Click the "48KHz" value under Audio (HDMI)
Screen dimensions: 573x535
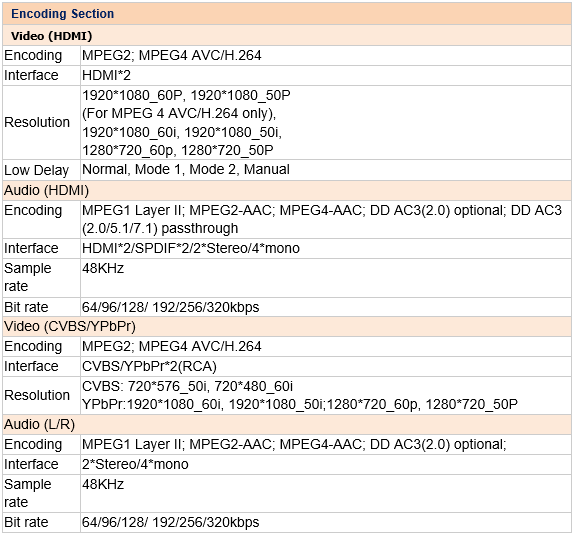(103, 269)
